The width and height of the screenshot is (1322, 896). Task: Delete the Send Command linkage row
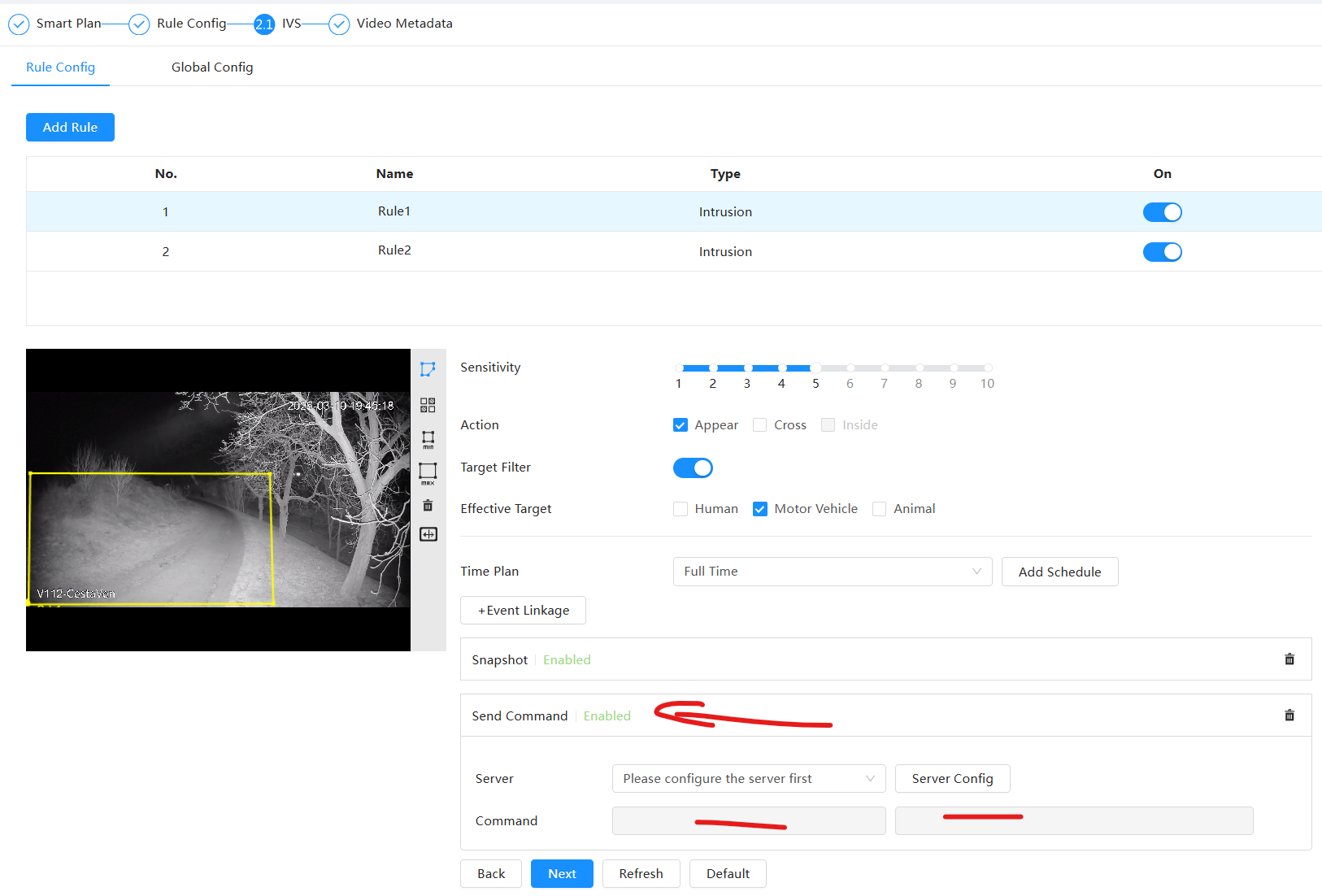pos(1289,715)
